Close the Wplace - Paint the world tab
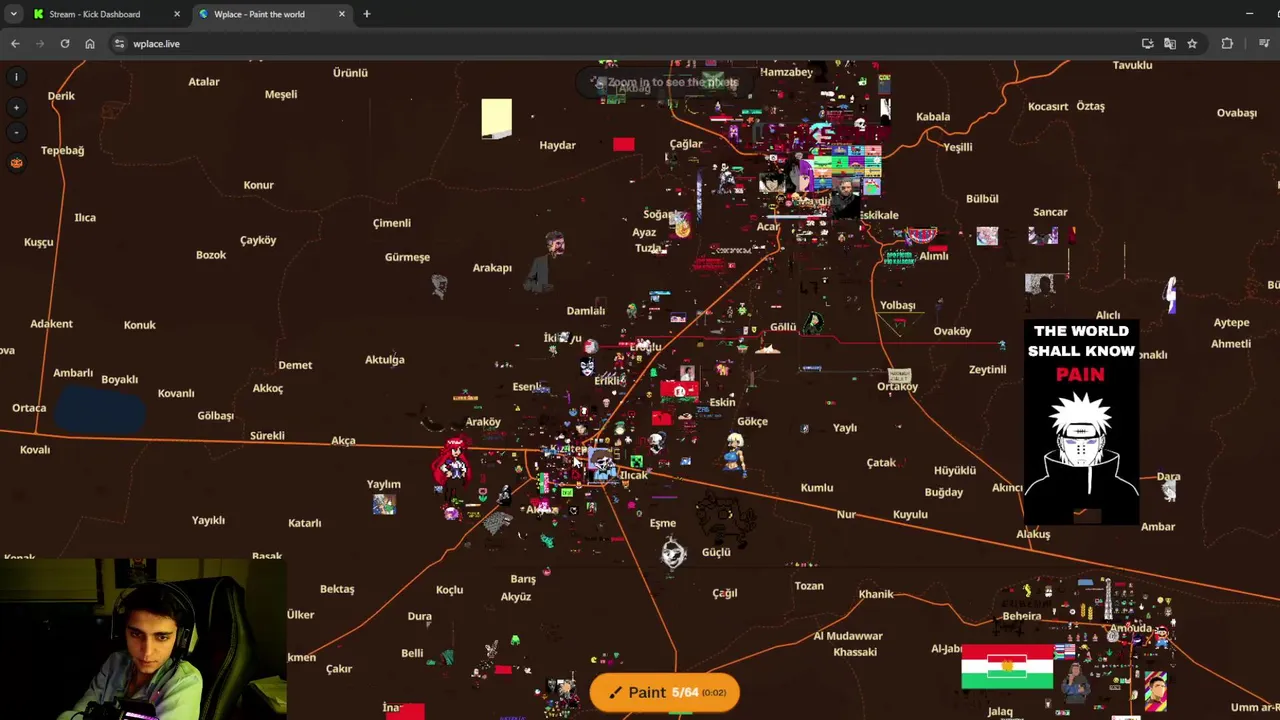The height and width of the screenshot is (720, 1280). [342, 14]
